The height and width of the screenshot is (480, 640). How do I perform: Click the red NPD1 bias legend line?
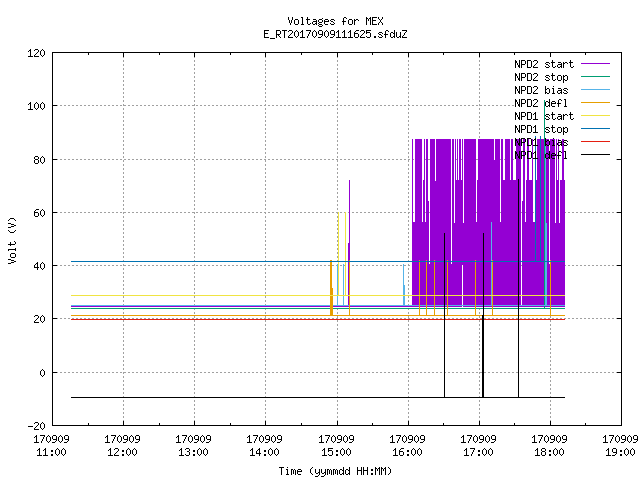click(595, 142)
